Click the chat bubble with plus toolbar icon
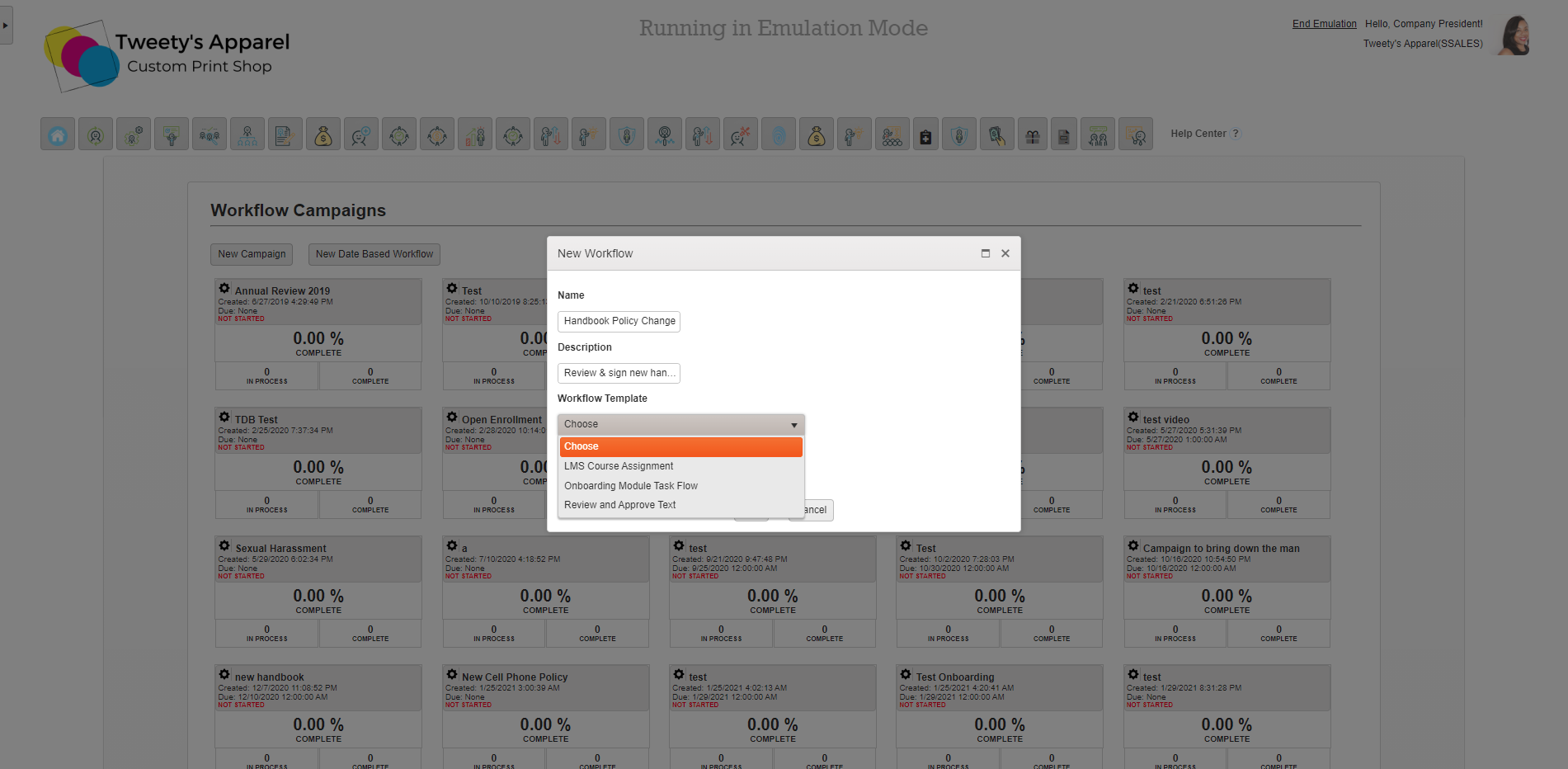This screenshot has height=769, width=1568. (x=361, y=134)
